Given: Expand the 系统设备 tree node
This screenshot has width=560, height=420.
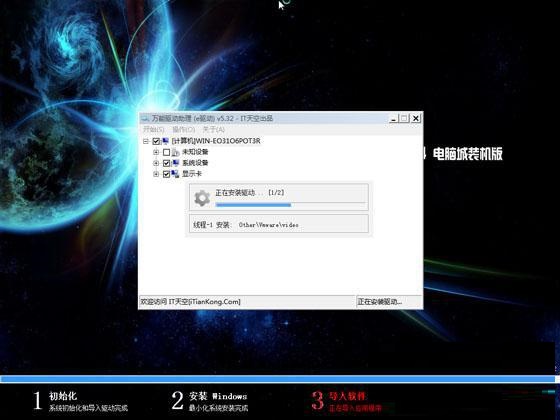Looking at the screenshot, I should (156, 163).
